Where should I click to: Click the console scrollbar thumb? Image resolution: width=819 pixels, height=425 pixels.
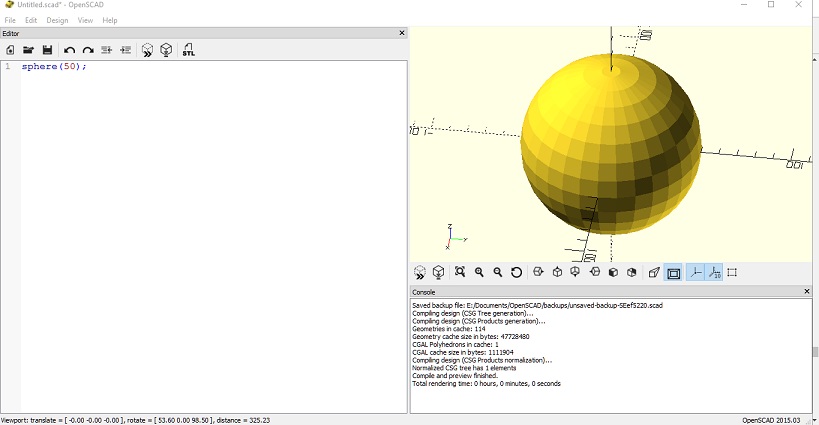click(x=815, y=352)
